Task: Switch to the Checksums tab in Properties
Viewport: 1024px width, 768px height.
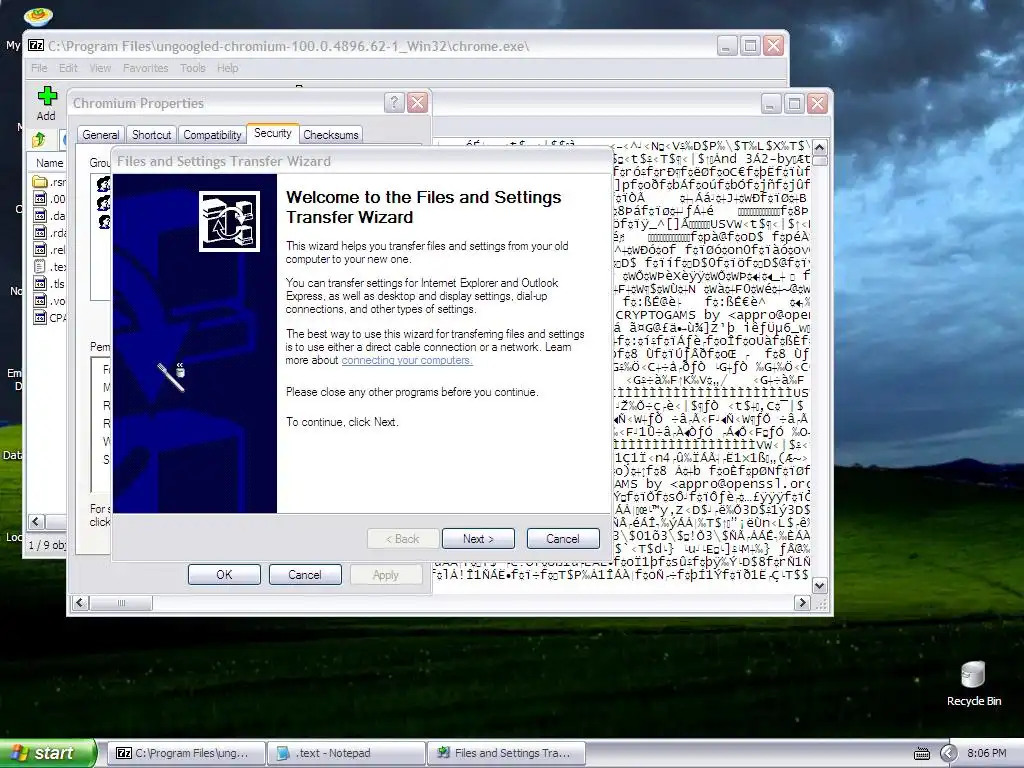Action: 330,135
